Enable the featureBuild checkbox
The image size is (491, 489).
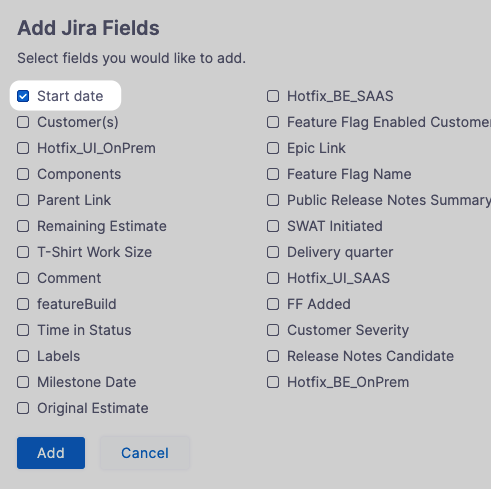coord(23,304)
